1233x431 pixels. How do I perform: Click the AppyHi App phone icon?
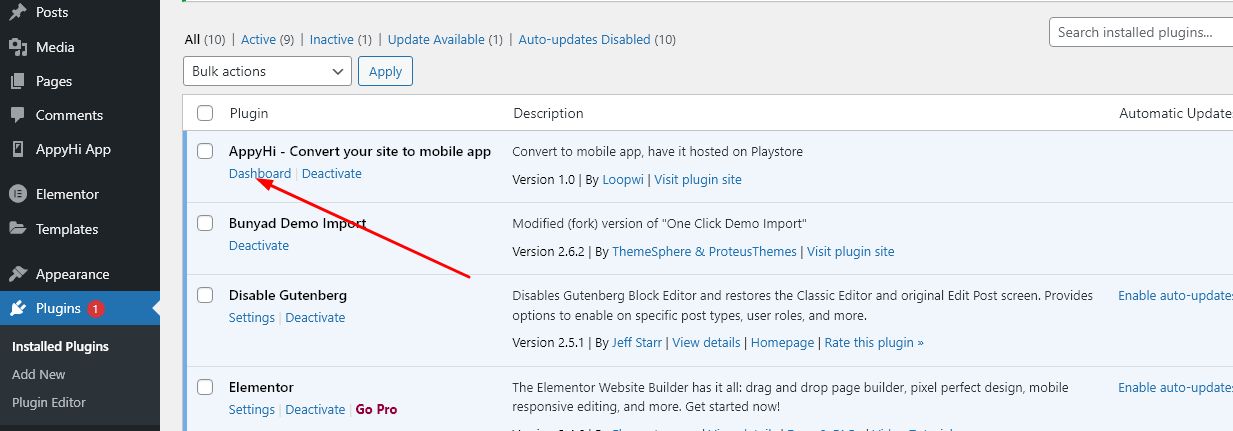click(18, 149)
